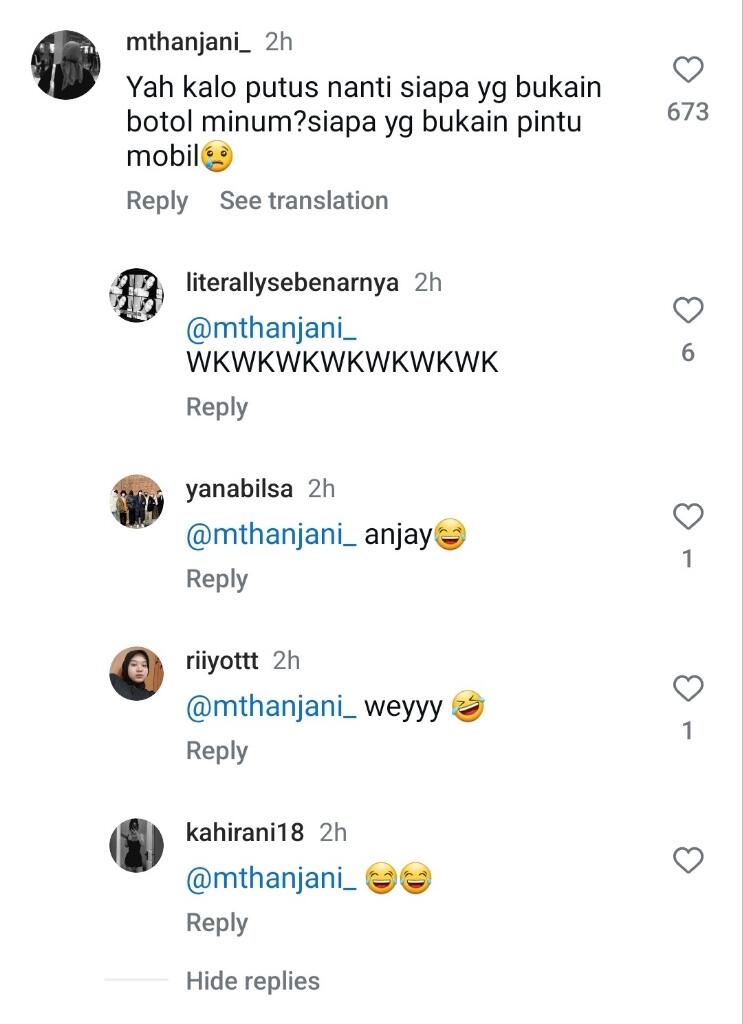Like literallysebenarnya's reply with the heart
This screenshot has height=1024, width=743.
pos(688,311)
